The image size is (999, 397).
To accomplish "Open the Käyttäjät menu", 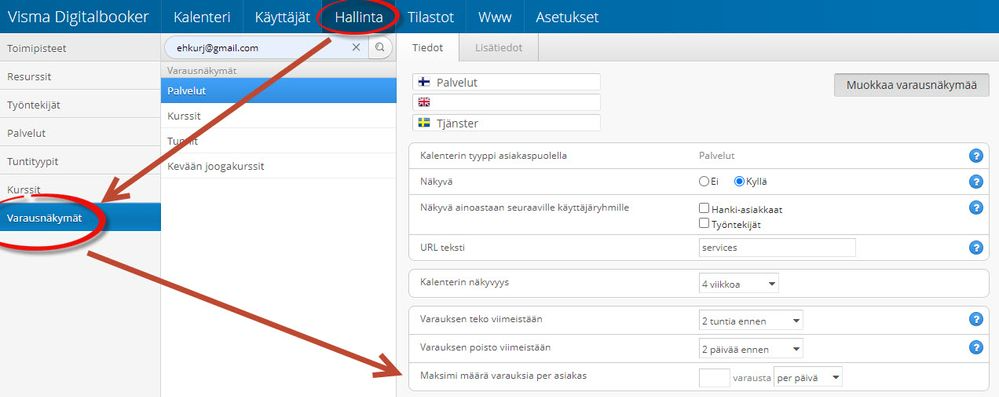I will (x=282, y=17).
